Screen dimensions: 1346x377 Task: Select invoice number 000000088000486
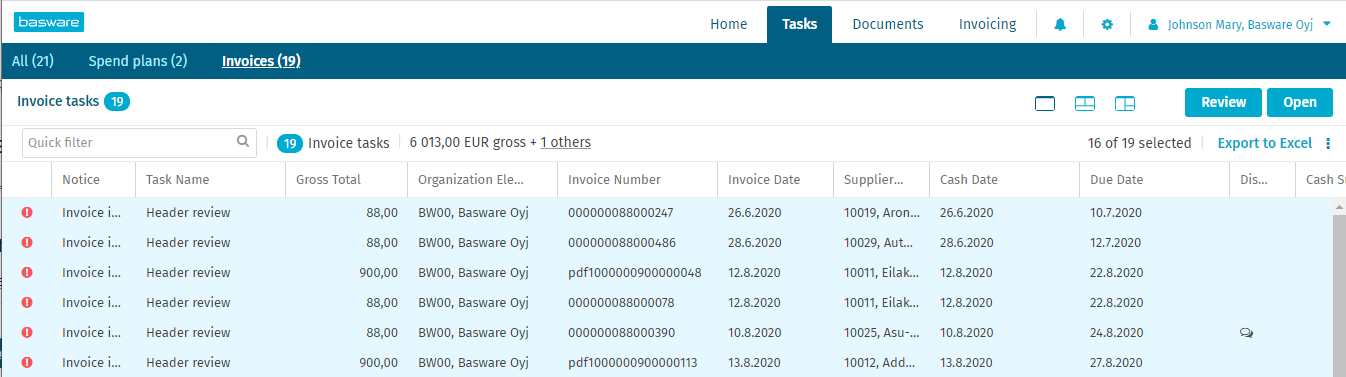point(621,242)
